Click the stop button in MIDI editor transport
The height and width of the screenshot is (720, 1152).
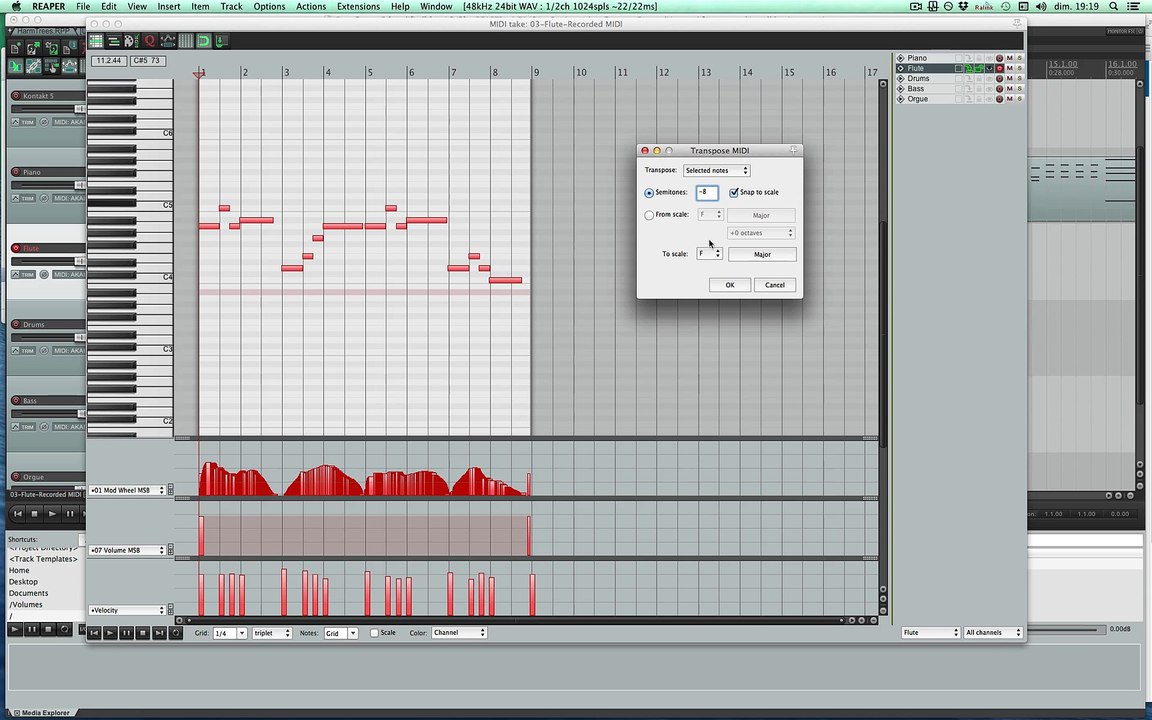click(x=142, y=633)
